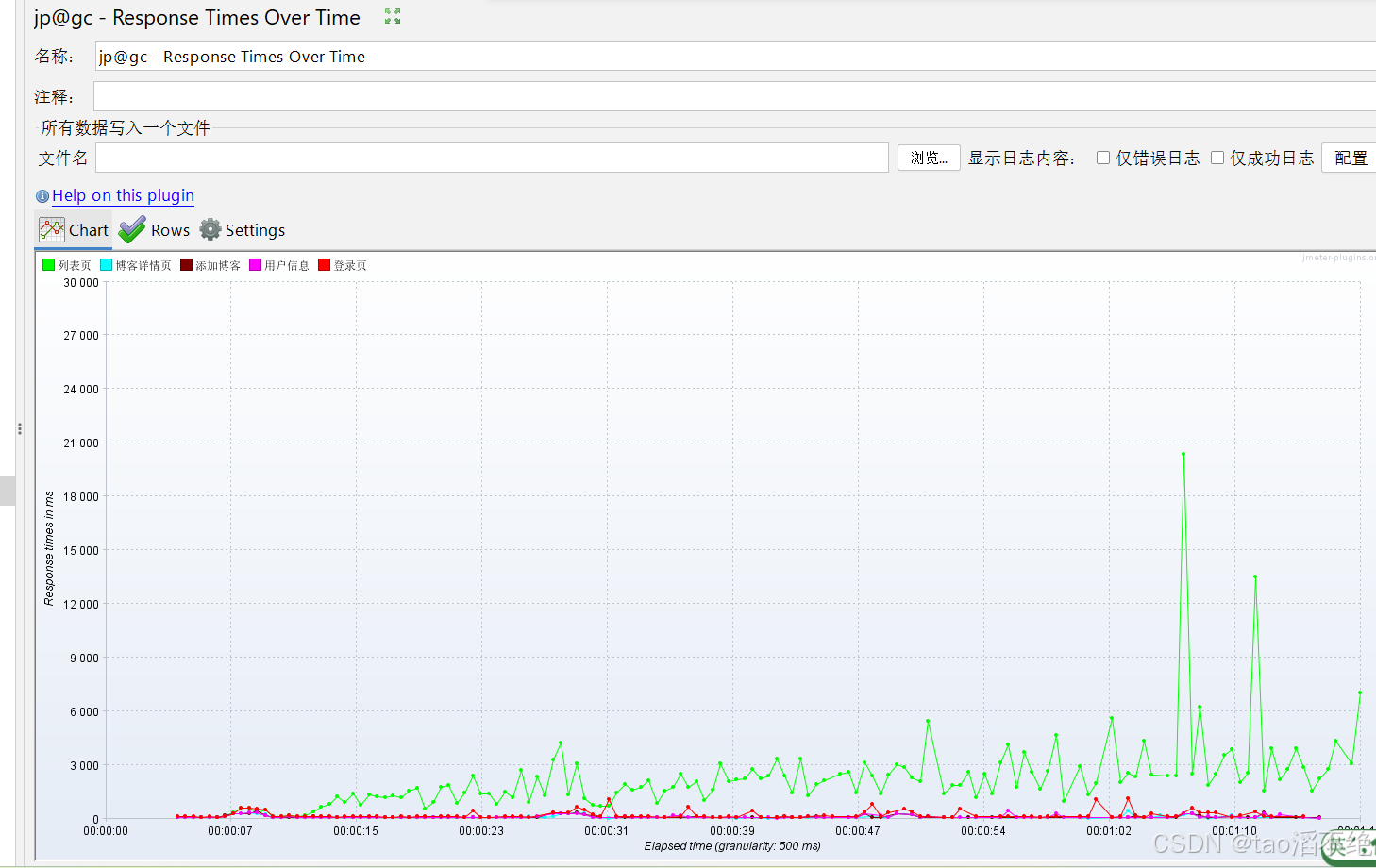Screen dimensions: 1376x868
Task: Click the green expand arrows icon beside the title
Action: 393,16
